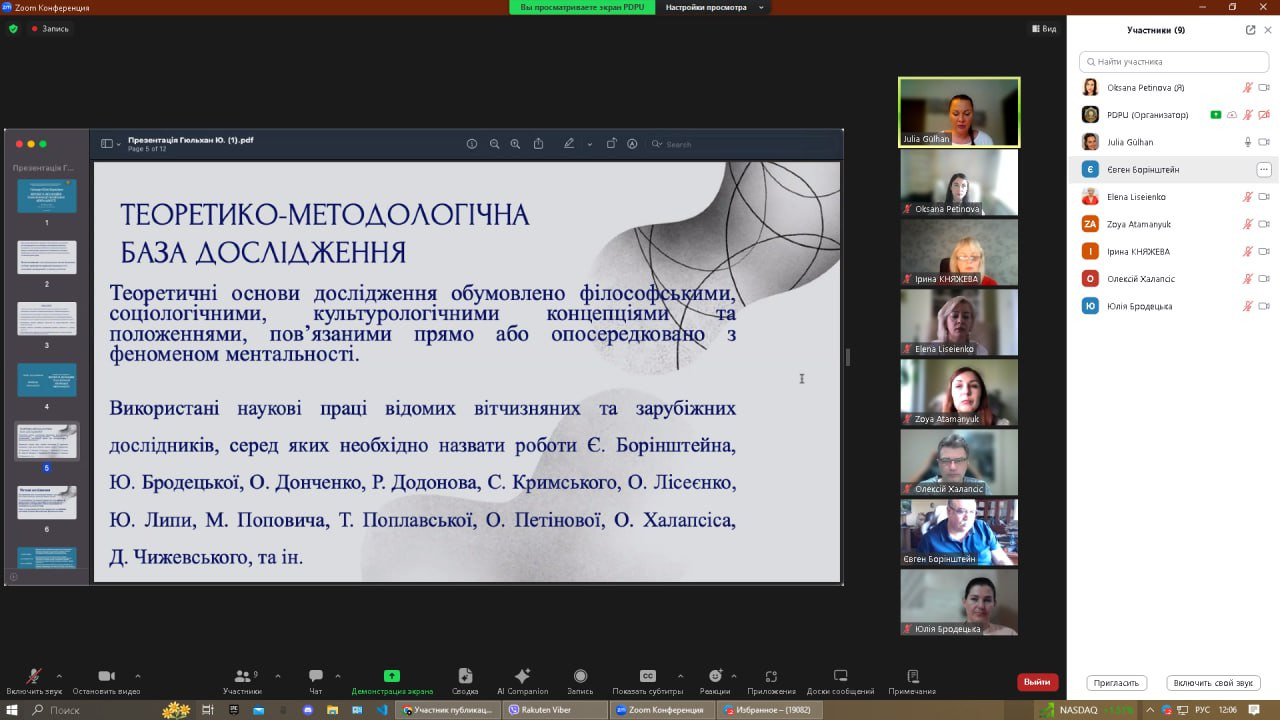The width and height of the screenshot is (1280, 720).
Task: Expand video options arrow beside camera
Action: [137, 675]
